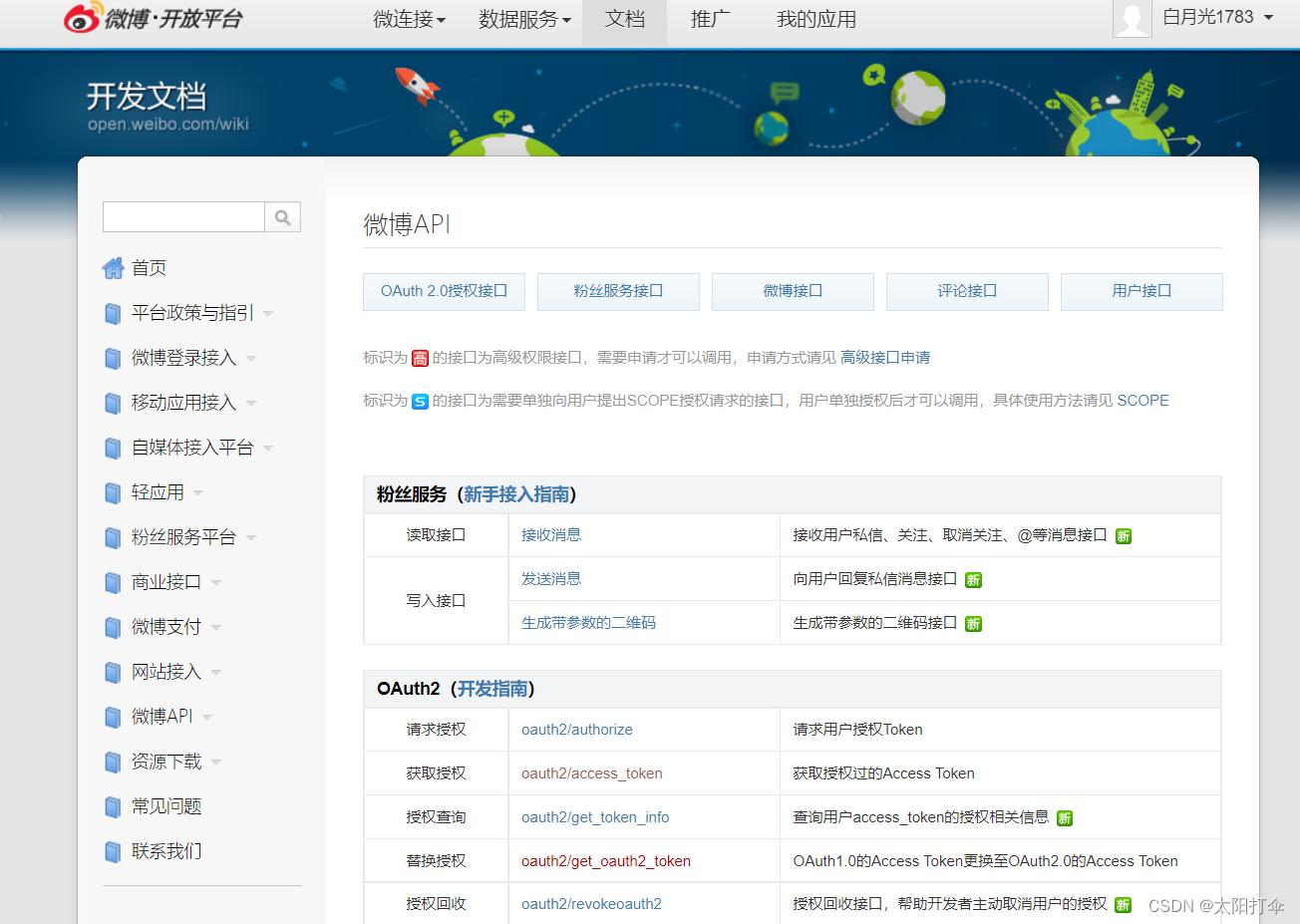Click the sidebar search input field

point(183,216)
